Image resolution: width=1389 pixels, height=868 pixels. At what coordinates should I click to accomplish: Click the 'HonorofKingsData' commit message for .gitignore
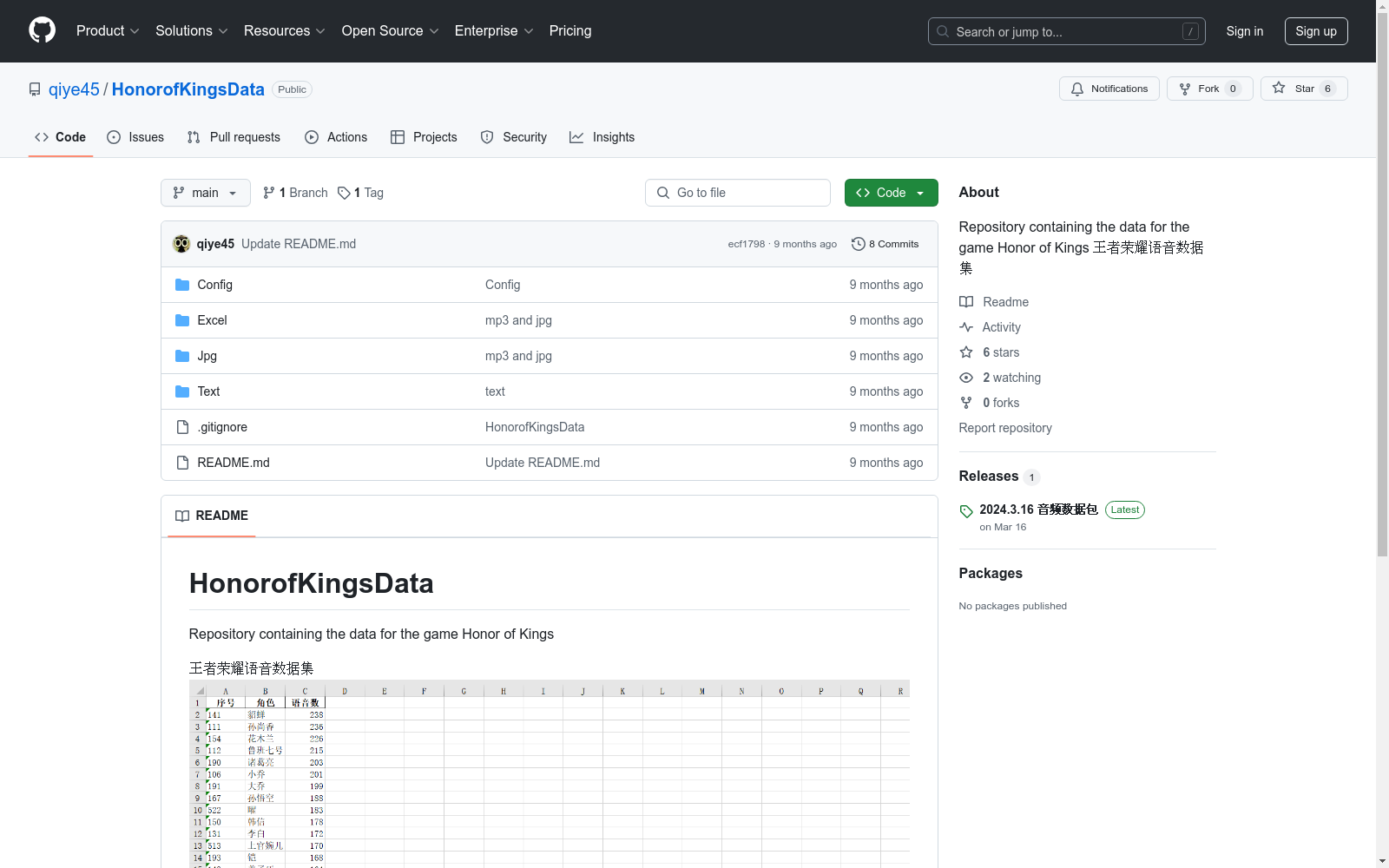pos(535,427)
